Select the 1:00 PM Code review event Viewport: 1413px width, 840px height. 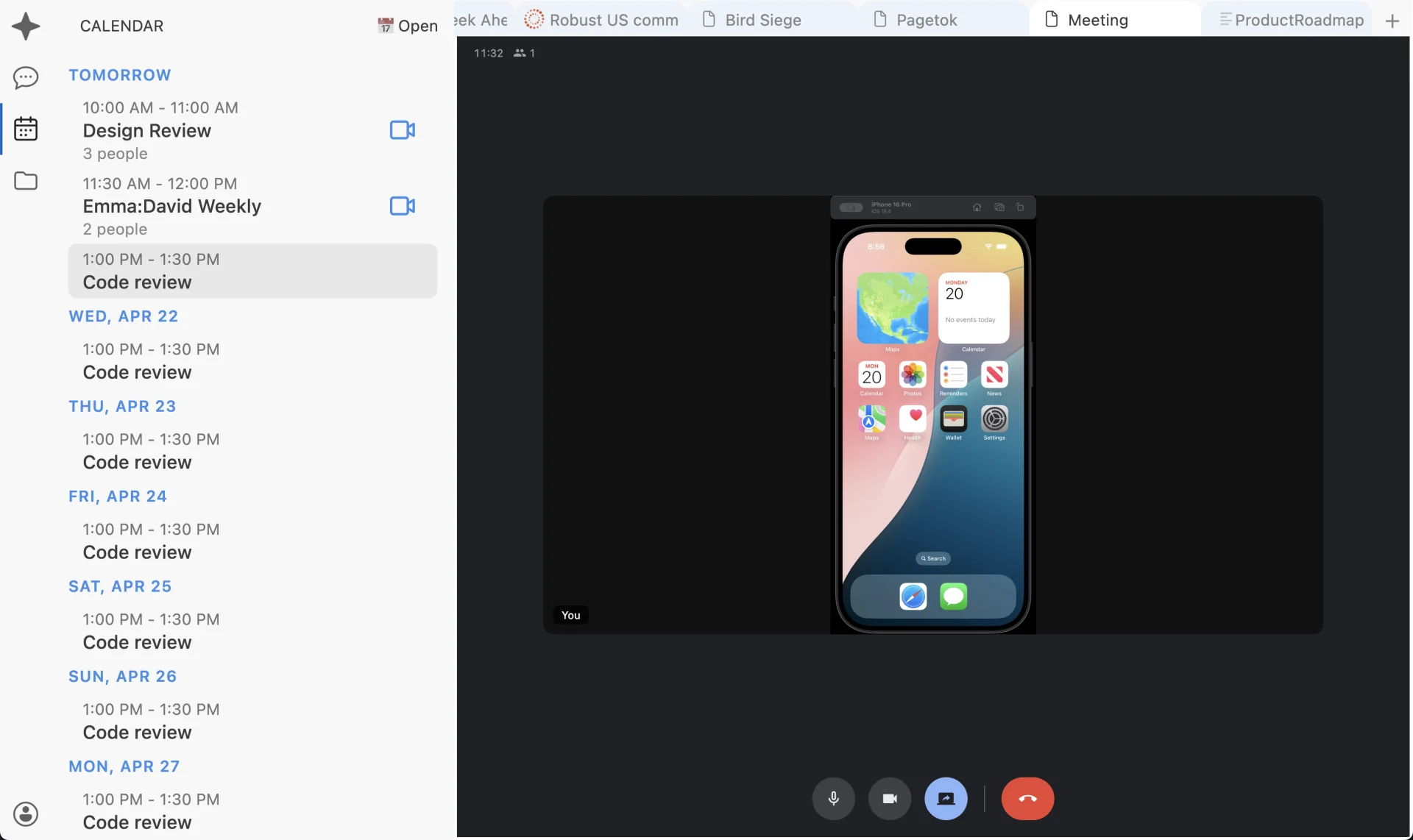(252, 271)
